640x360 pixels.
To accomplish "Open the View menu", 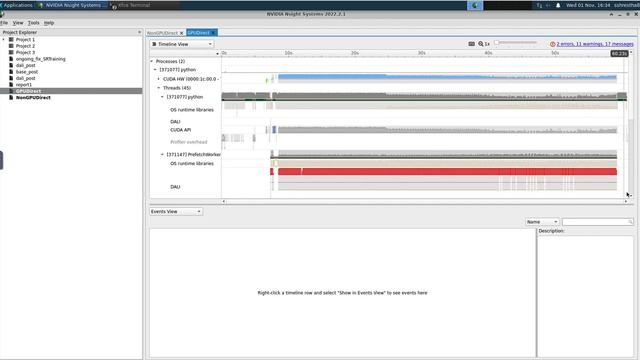I will click(x=18, y=23).
